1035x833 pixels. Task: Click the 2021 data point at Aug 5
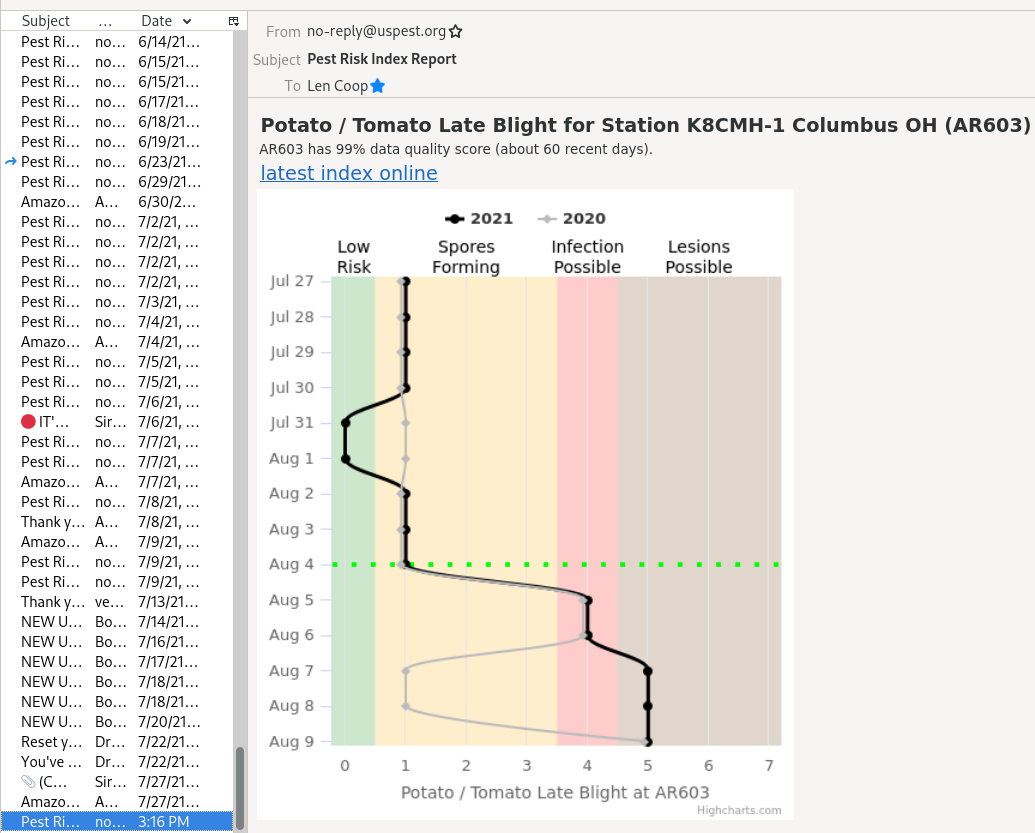point(587,601)
